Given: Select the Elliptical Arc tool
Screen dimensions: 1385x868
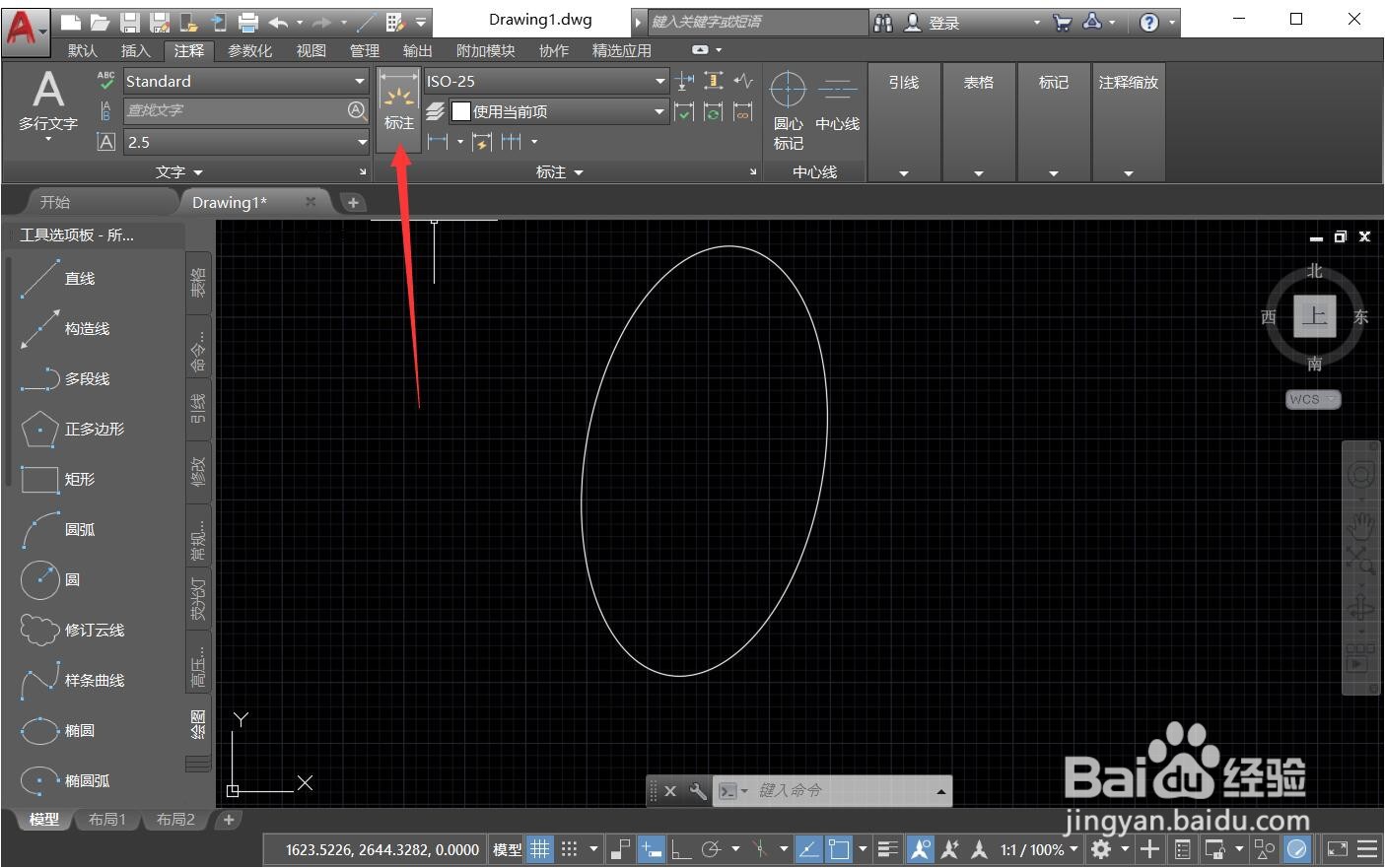Looking at the screenshot, I should click(x=66, y=781).
